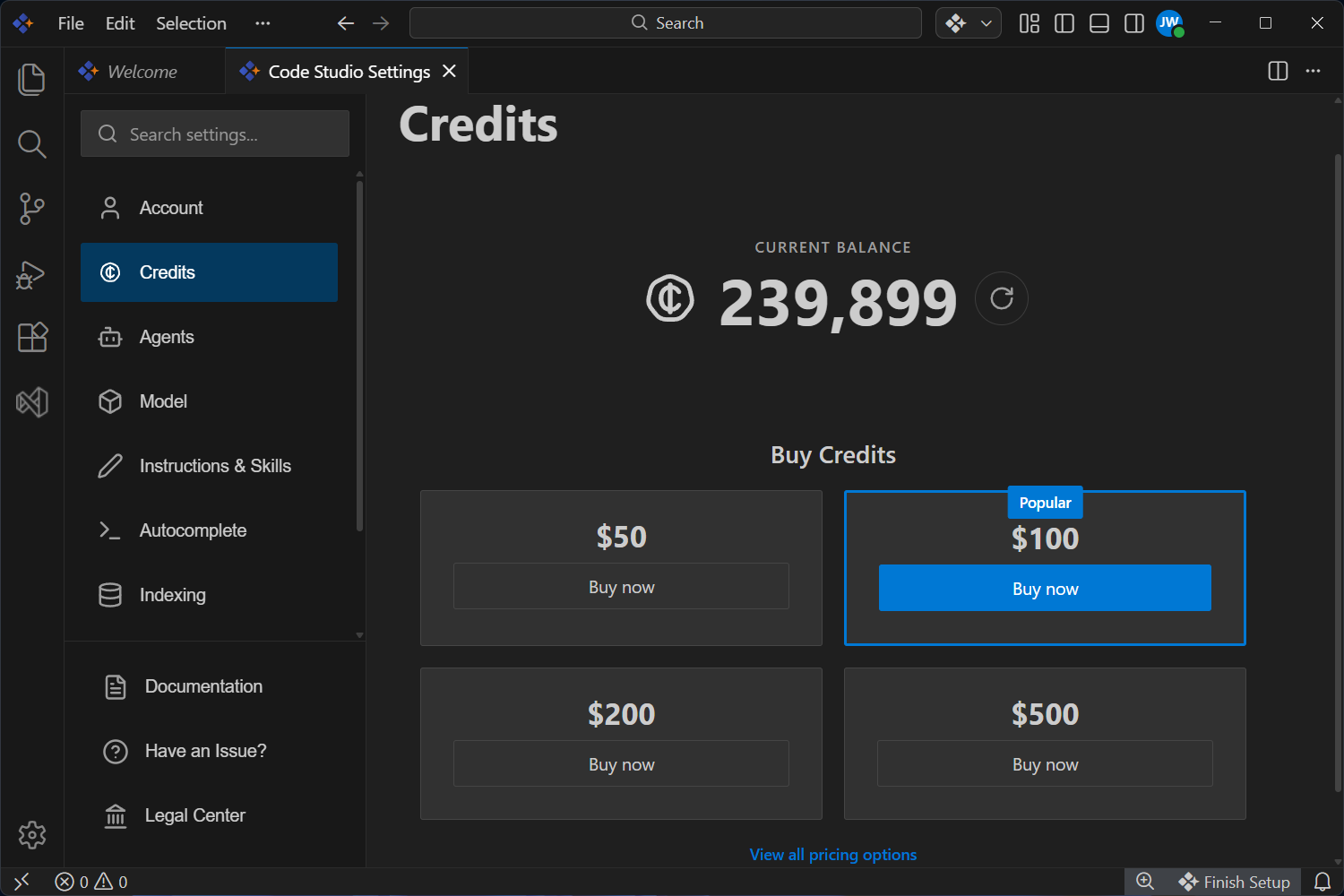
Task: Split the editor to the right
Action: [1279, 71]
